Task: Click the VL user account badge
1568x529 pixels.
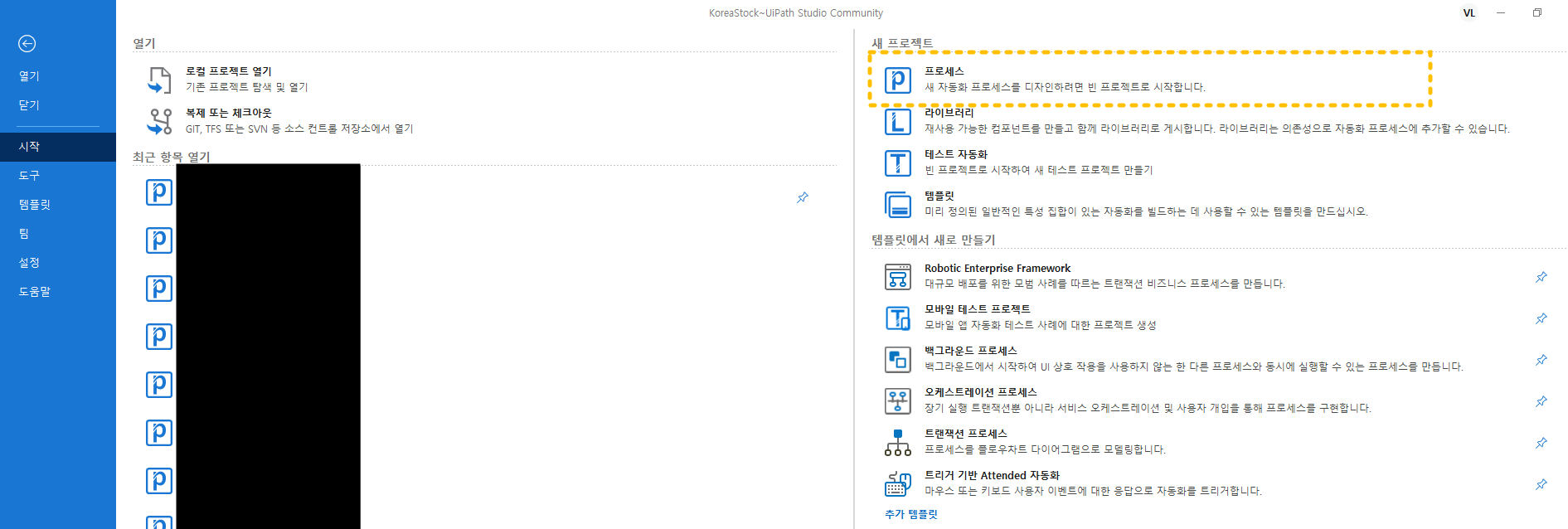Action: (x=1469, y=13)
